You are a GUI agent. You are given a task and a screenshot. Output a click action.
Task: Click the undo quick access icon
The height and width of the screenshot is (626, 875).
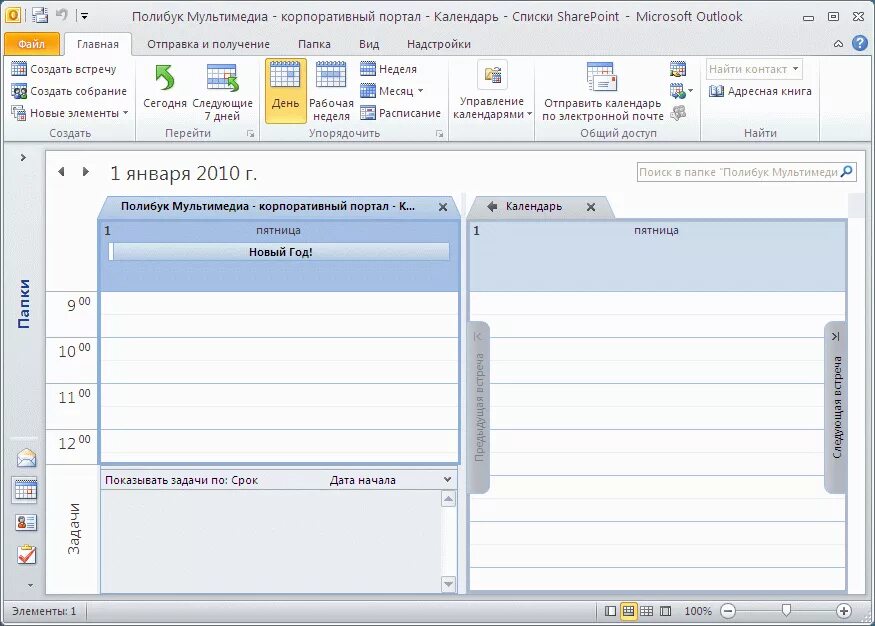coord(62,16)
